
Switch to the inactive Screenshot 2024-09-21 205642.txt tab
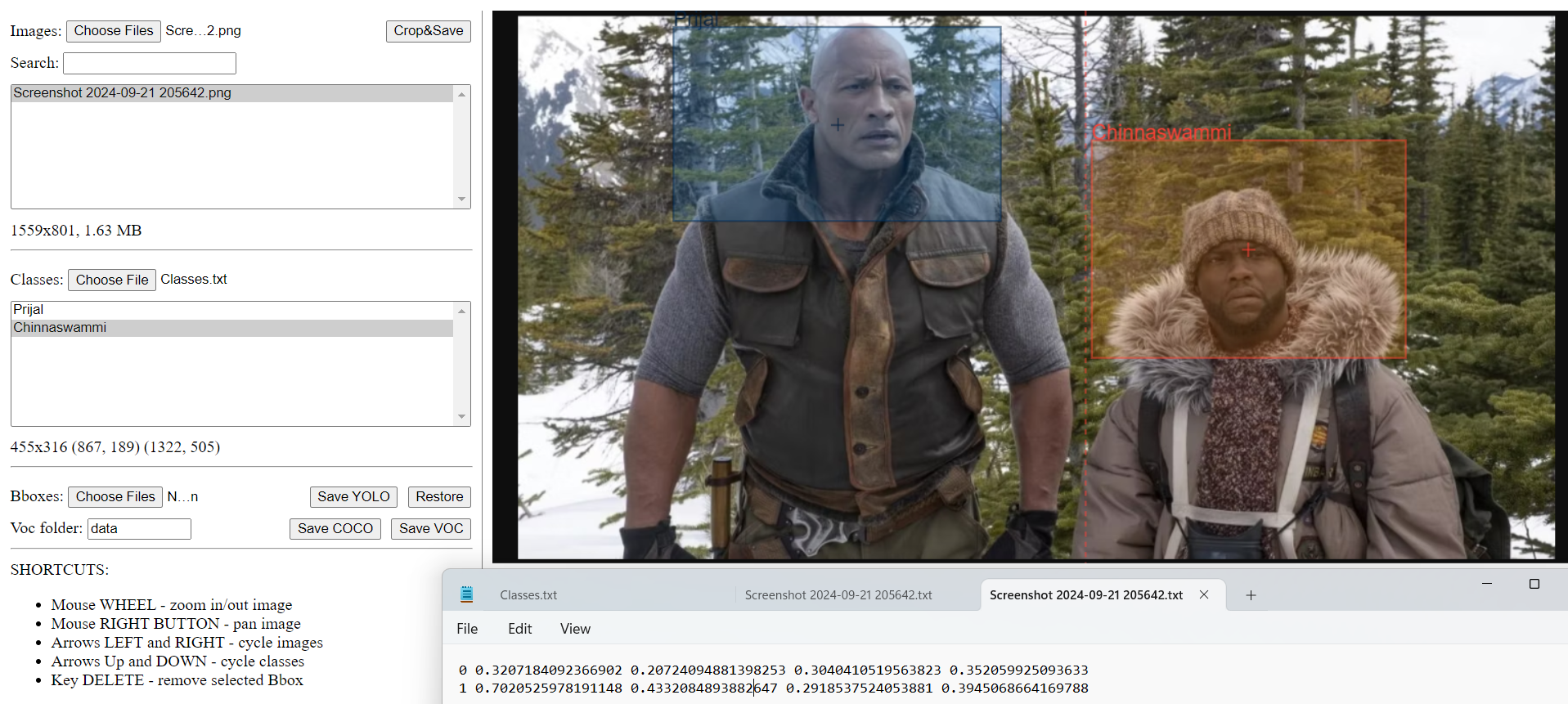coord(838,595)
